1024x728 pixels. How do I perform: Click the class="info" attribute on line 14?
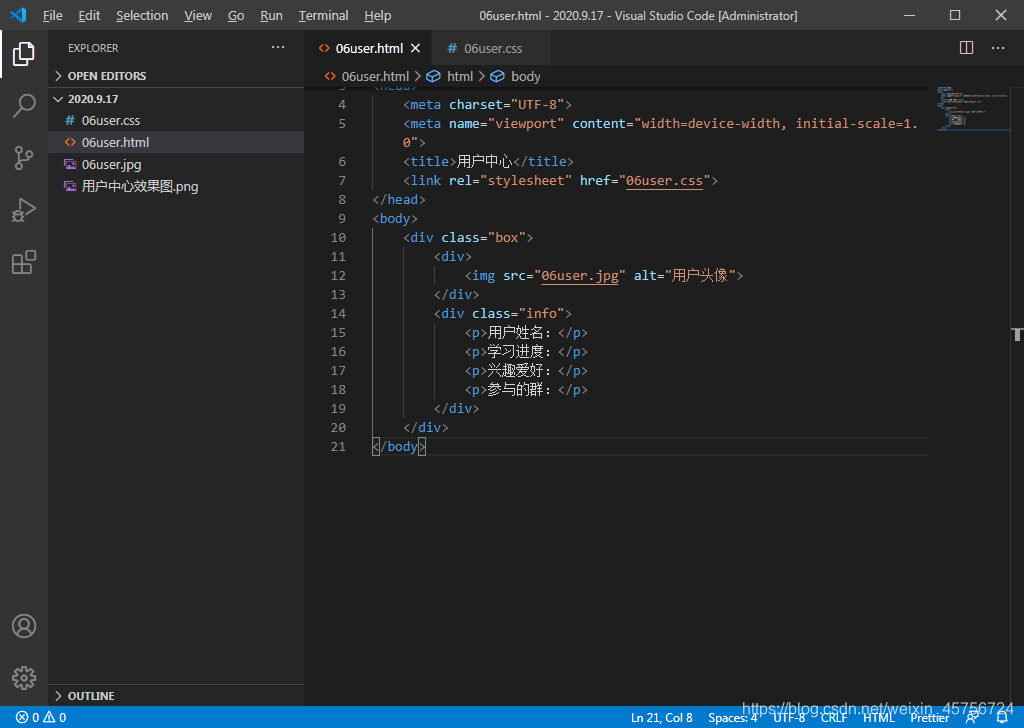518,313
